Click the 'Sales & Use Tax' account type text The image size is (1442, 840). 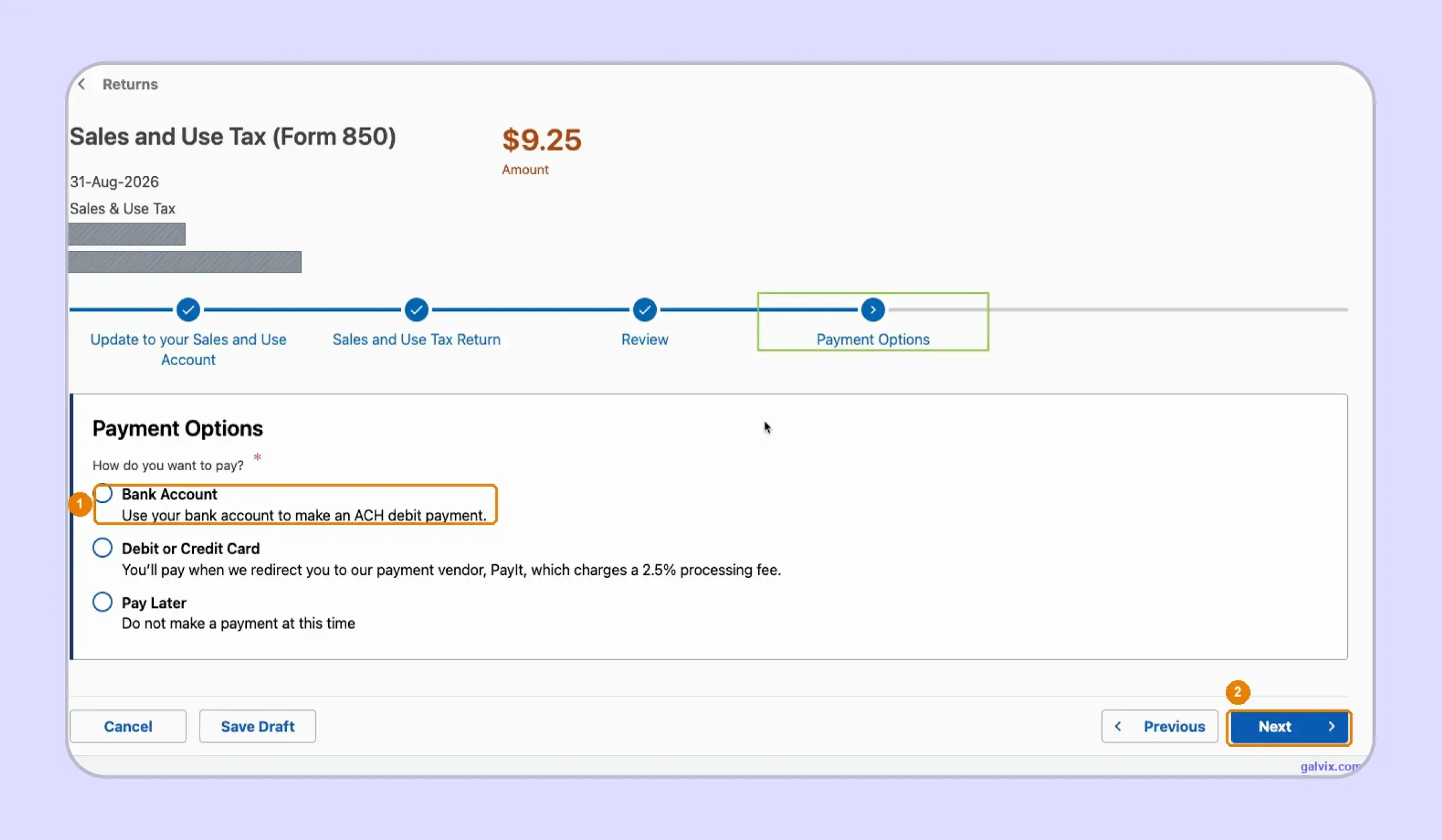(123, 209)
